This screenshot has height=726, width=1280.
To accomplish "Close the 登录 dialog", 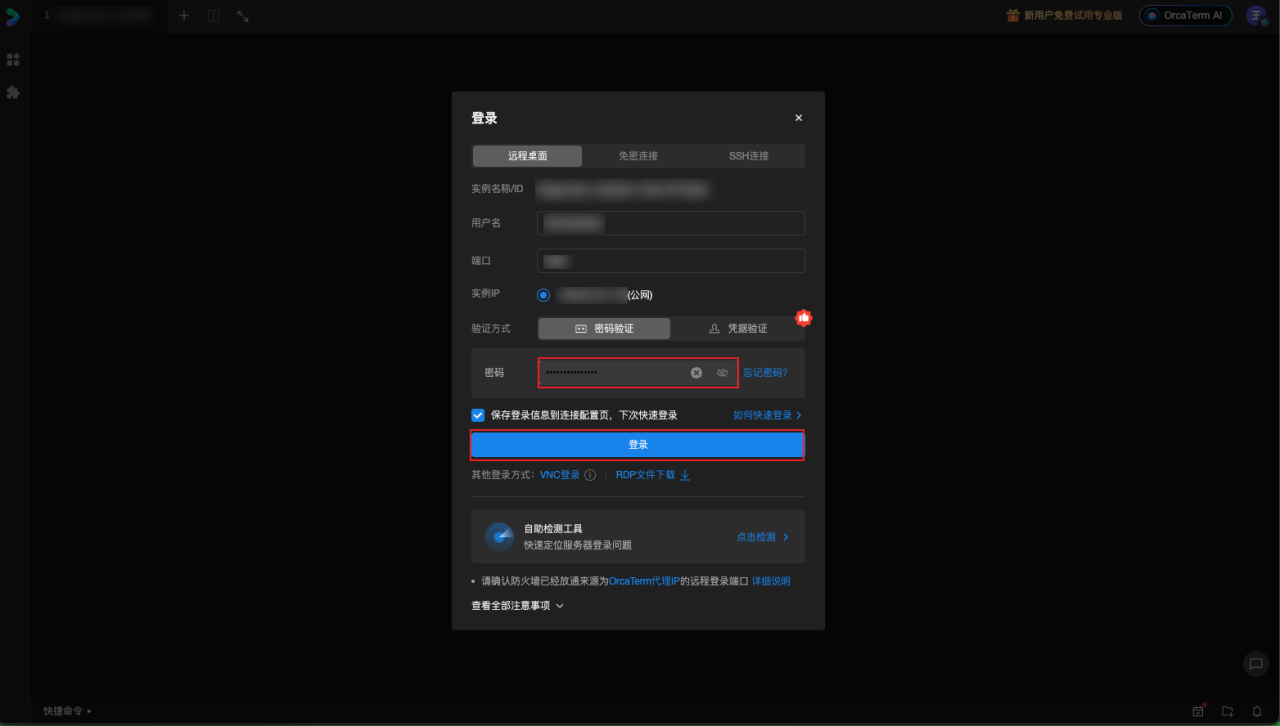I will [x=798, y=118].
